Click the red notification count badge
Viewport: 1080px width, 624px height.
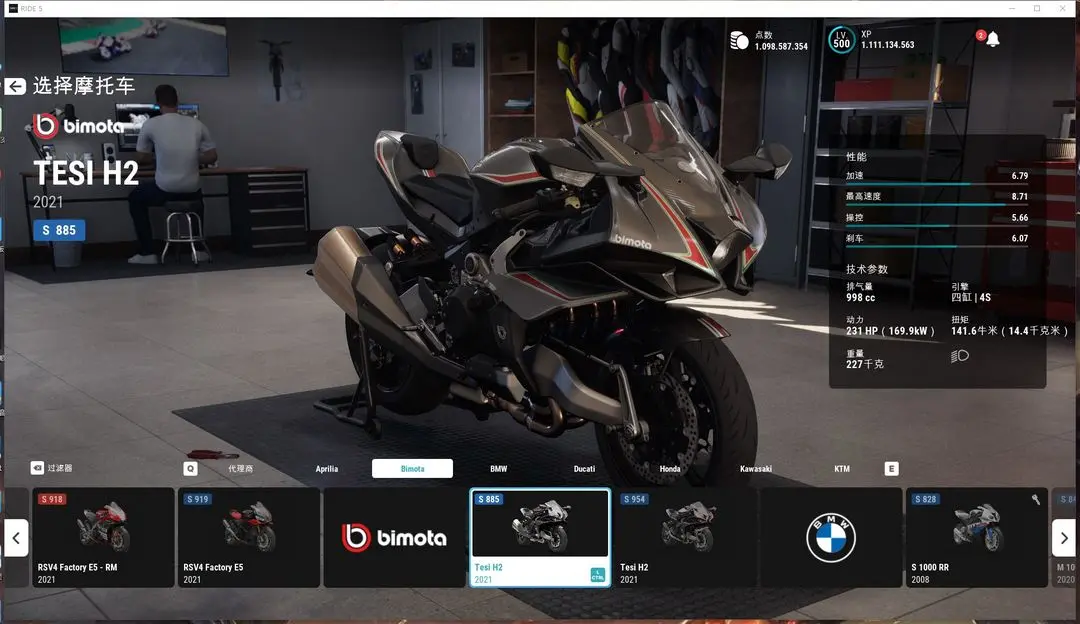coord(980,35)
